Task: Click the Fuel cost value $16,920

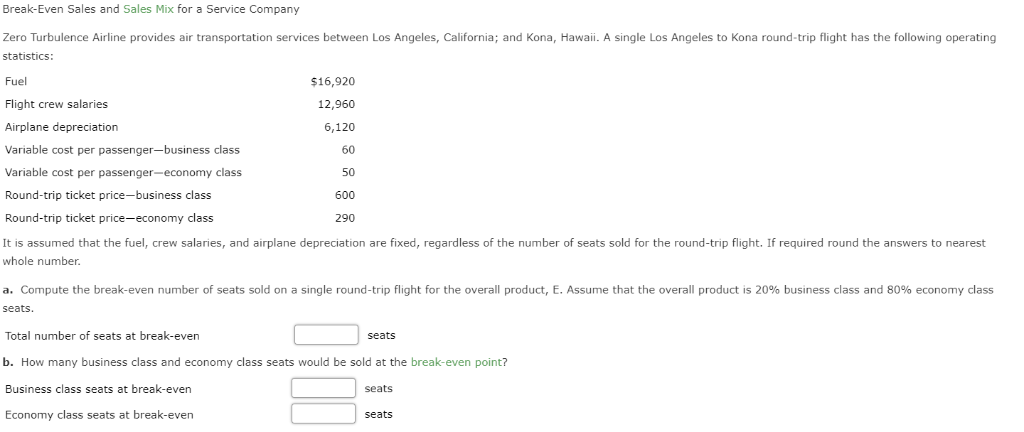Action: tap(333, 82)
